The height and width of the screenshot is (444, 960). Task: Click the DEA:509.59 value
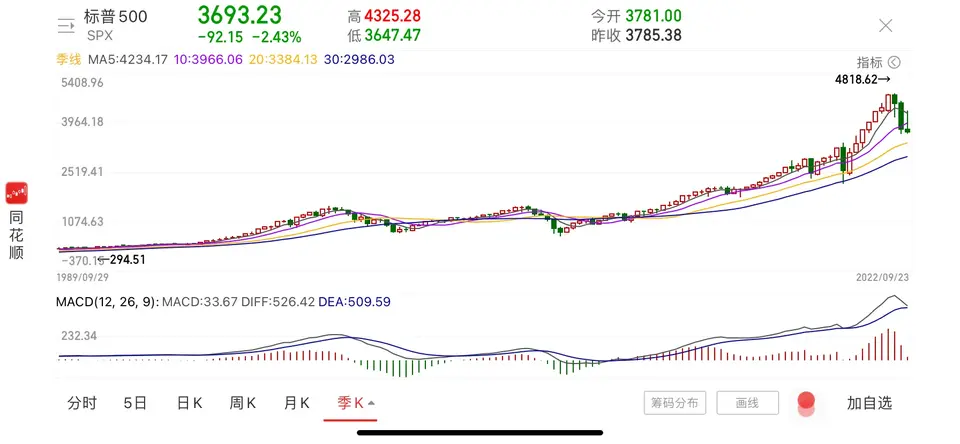point(354,302)
